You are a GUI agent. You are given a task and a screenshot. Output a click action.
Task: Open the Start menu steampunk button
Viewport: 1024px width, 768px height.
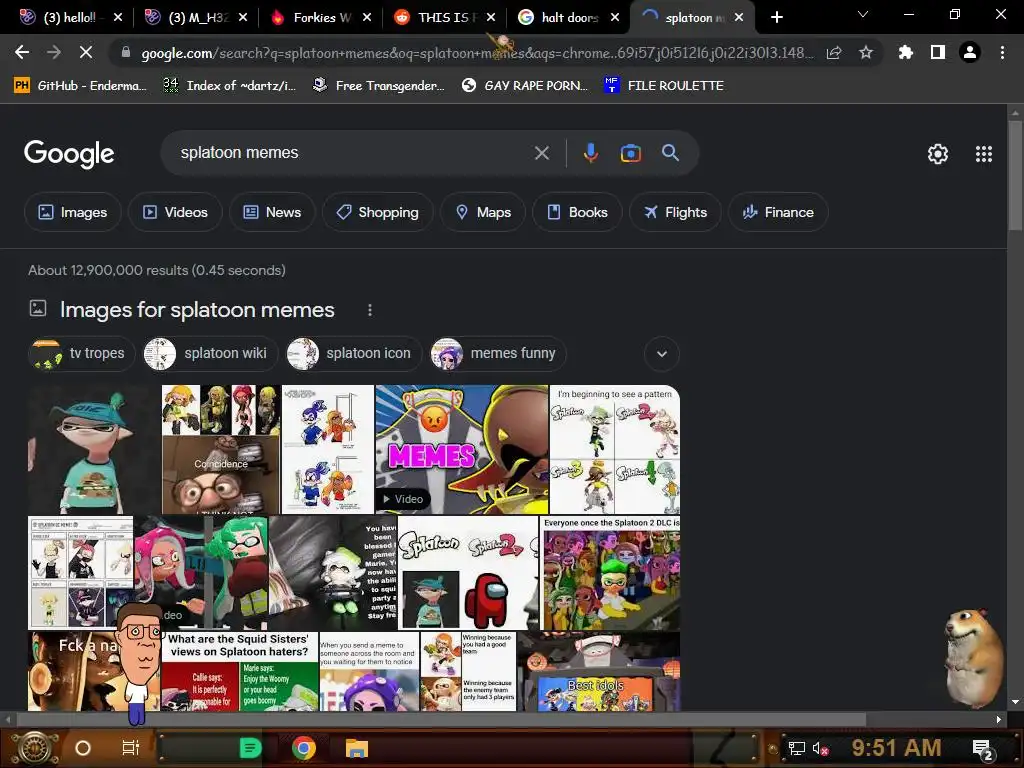tap(33, 748)
